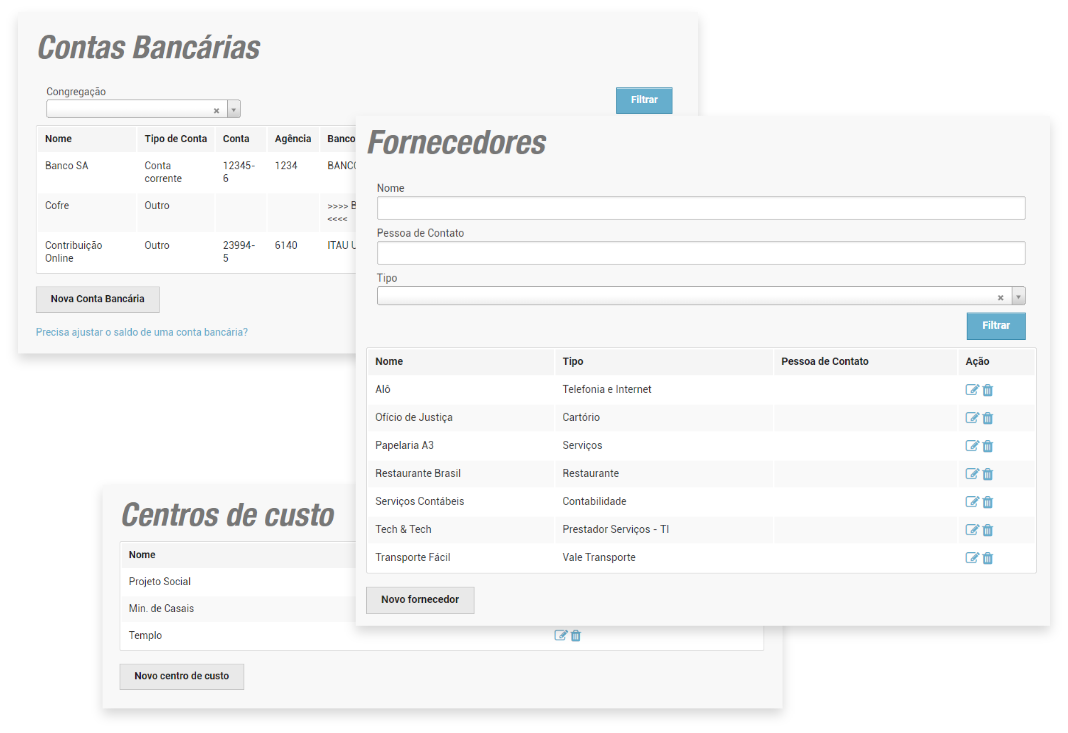
Task: Click Novo fornecedor button
Action: coord(420,600)
